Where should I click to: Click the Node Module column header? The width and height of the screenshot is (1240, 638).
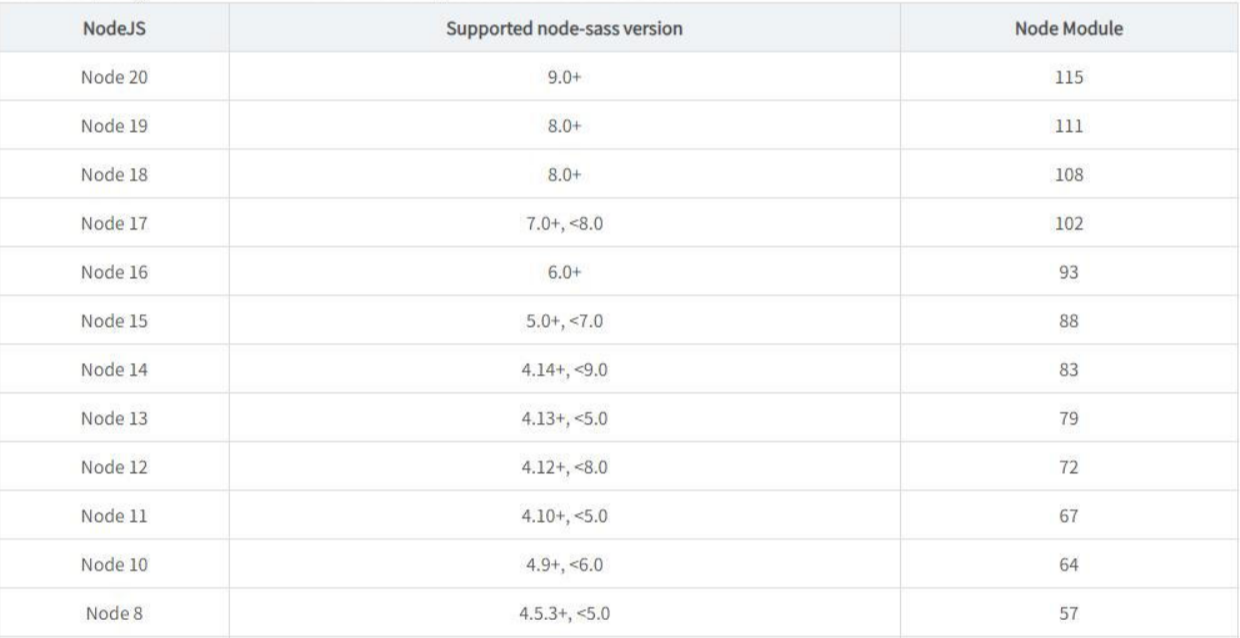(x=1070, y=29)
